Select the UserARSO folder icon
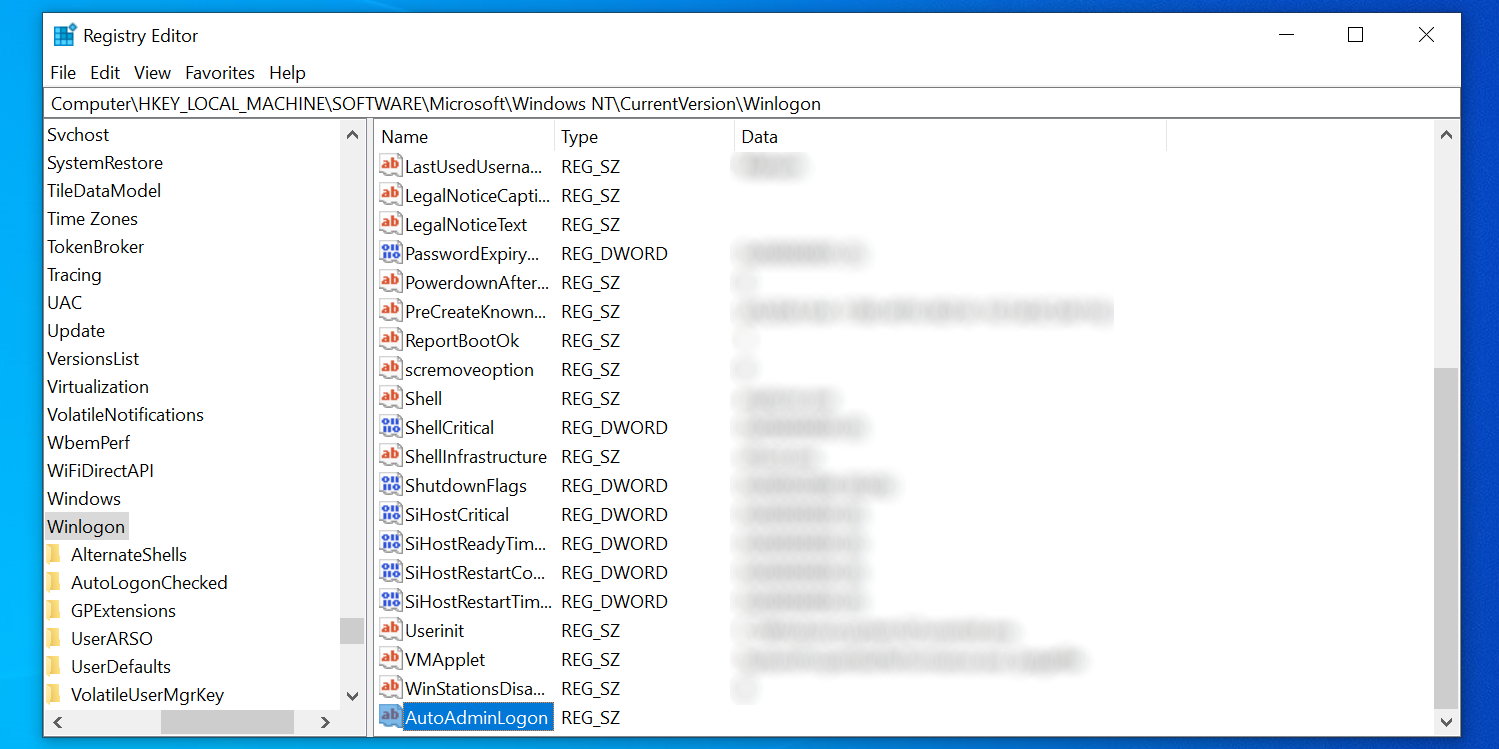The width and height of the screenshot is (1499, 749). point(54,639)
